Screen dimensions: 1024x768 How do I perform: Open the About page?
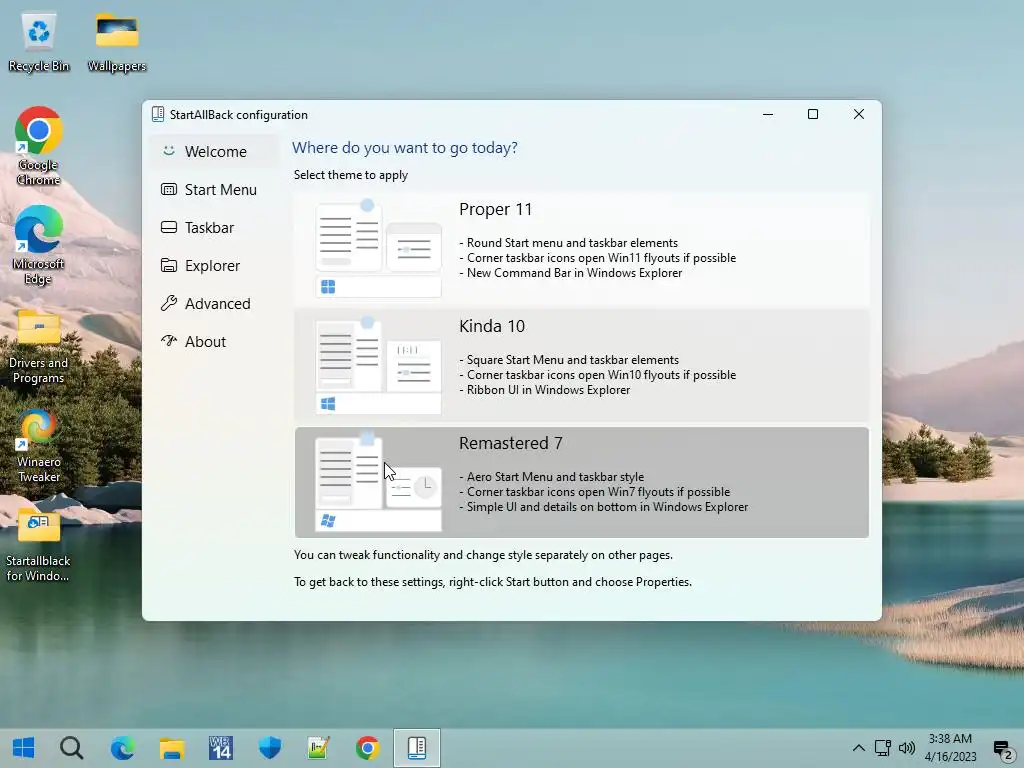[x=214, y=342]
